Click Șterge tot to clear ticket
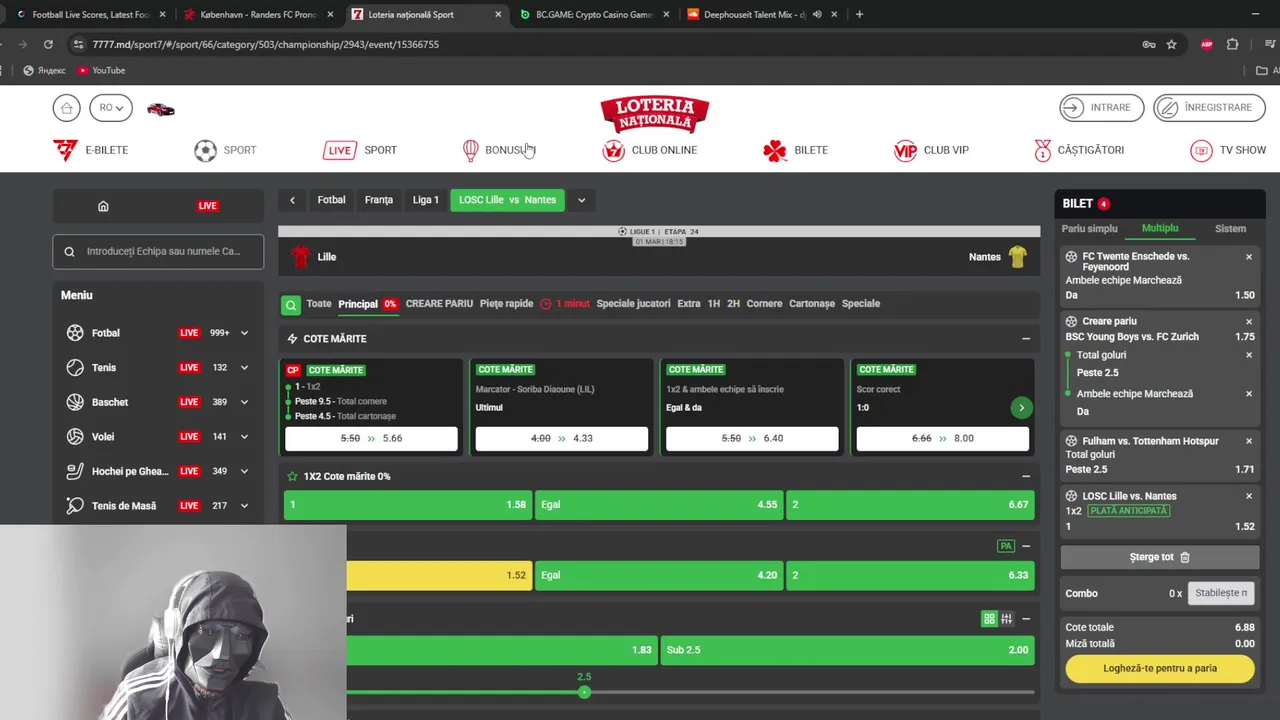 point(1160,557)
